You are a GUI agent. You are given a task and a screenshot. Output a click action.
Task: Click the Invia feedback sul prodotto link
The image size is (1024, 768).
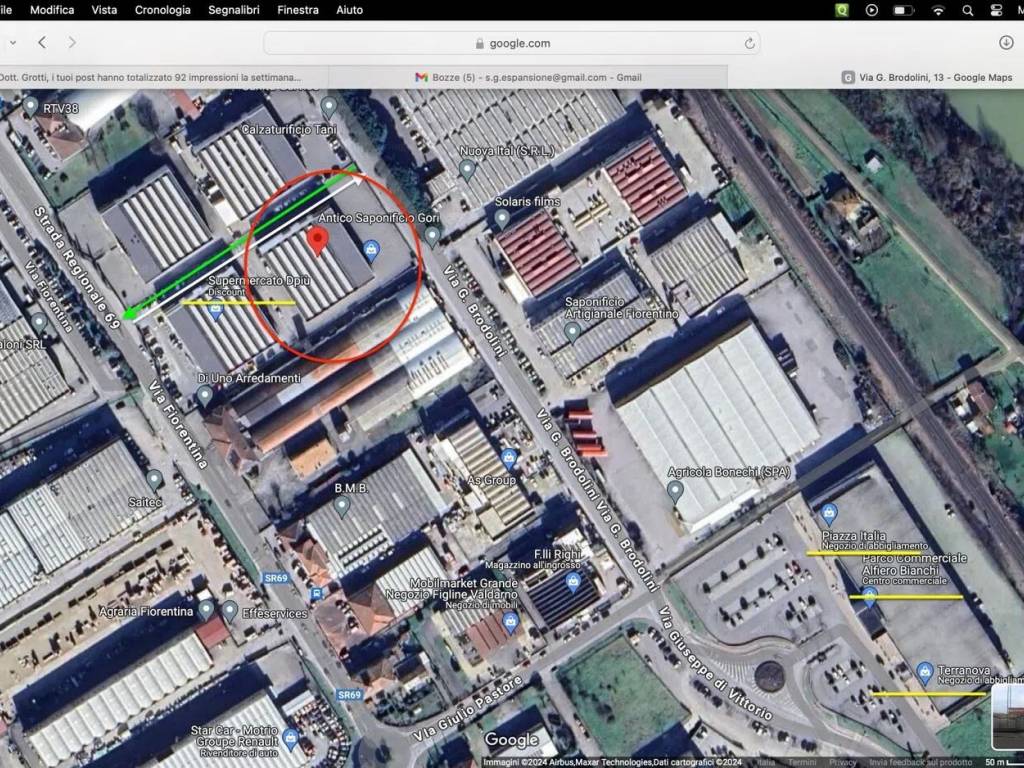pyautogui.click(x=918, y=762)
